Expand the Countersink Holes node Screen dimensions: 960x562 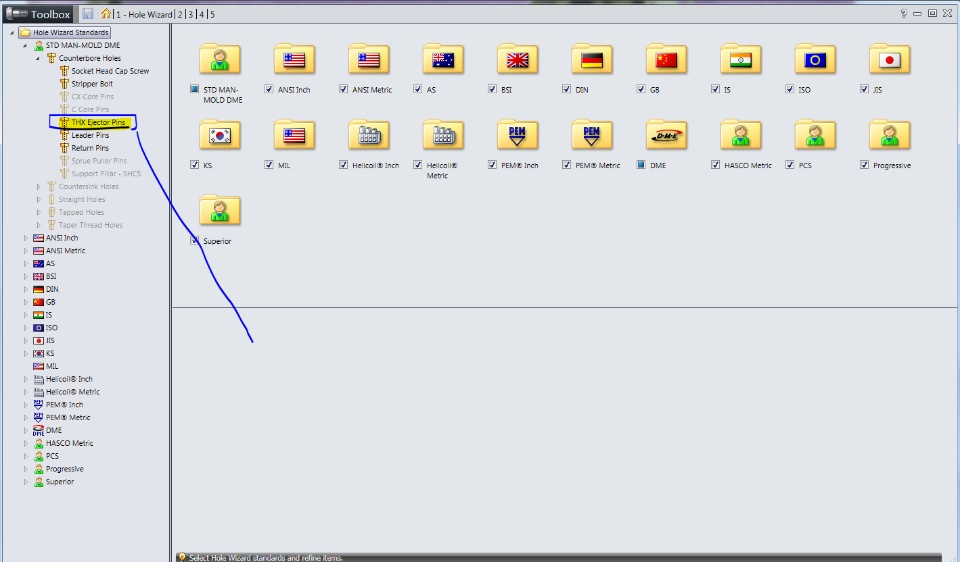38,187
